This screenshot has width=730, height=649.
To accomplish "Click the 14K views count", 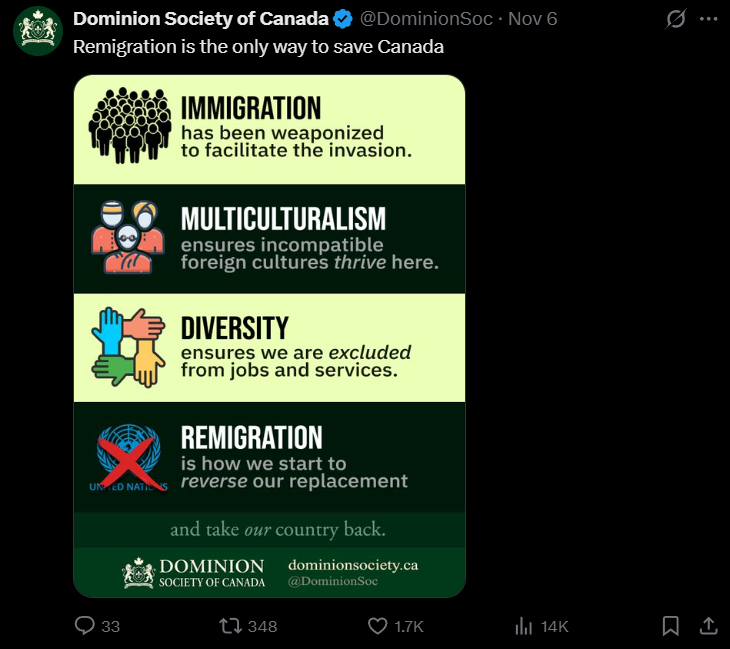I will pos(555,626).
